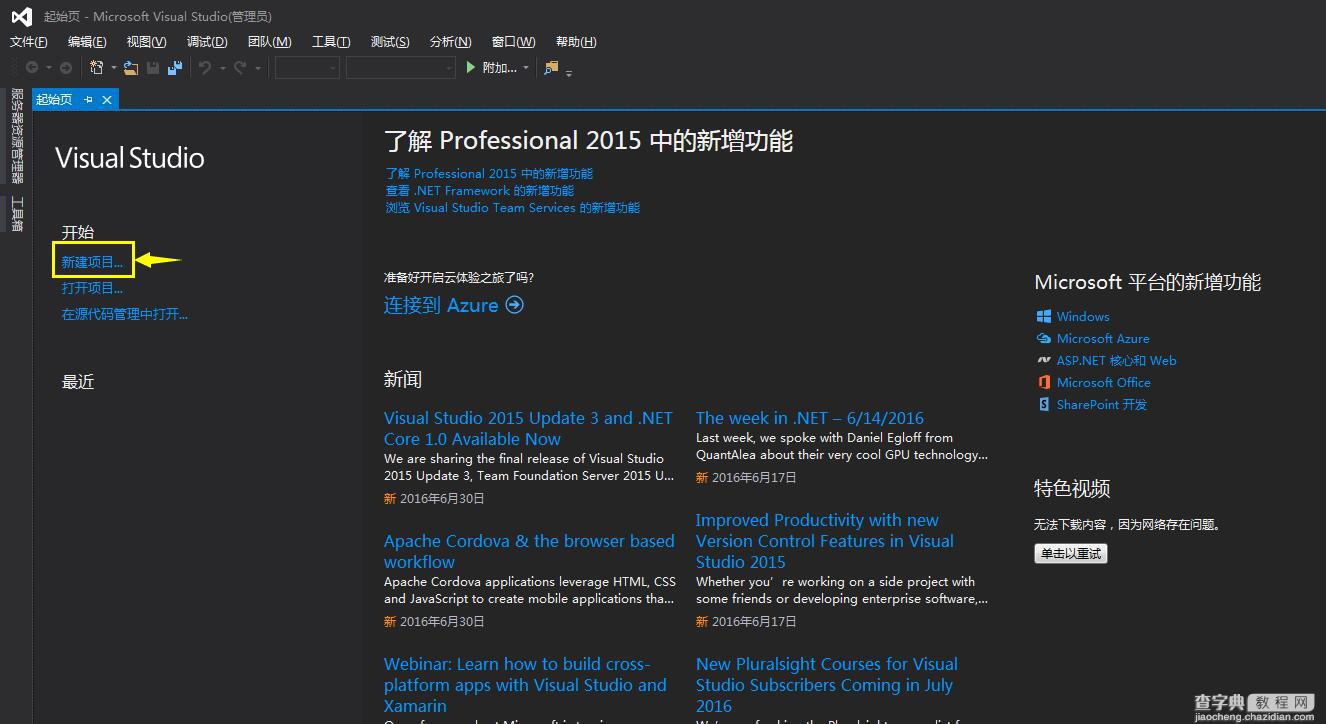Click the Navigate Forward toolbar arrow
Screen dimensions: 1326x724
pyautogui.click(x=66, y=68)
